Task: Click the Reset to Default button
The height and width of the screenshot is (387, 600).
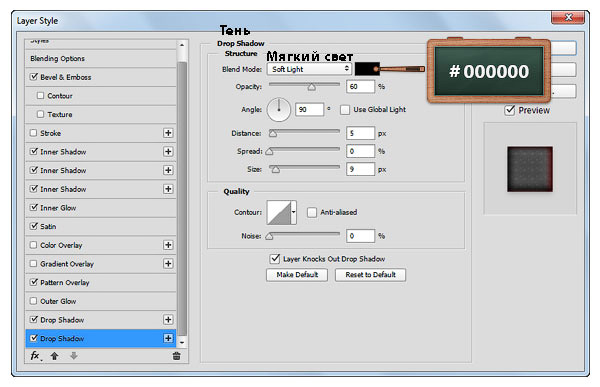Action: pos(370,275)
